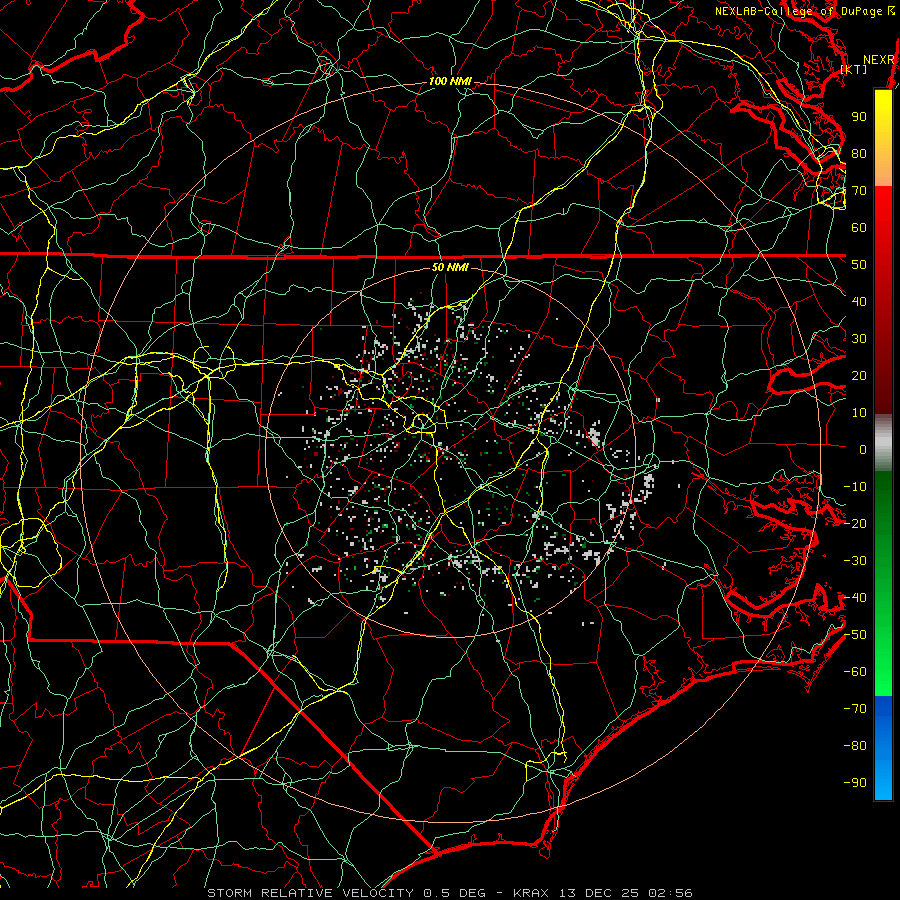Click the 0 knot scale label
Viewport: 900px width, 900px height.
pos(863,449)
